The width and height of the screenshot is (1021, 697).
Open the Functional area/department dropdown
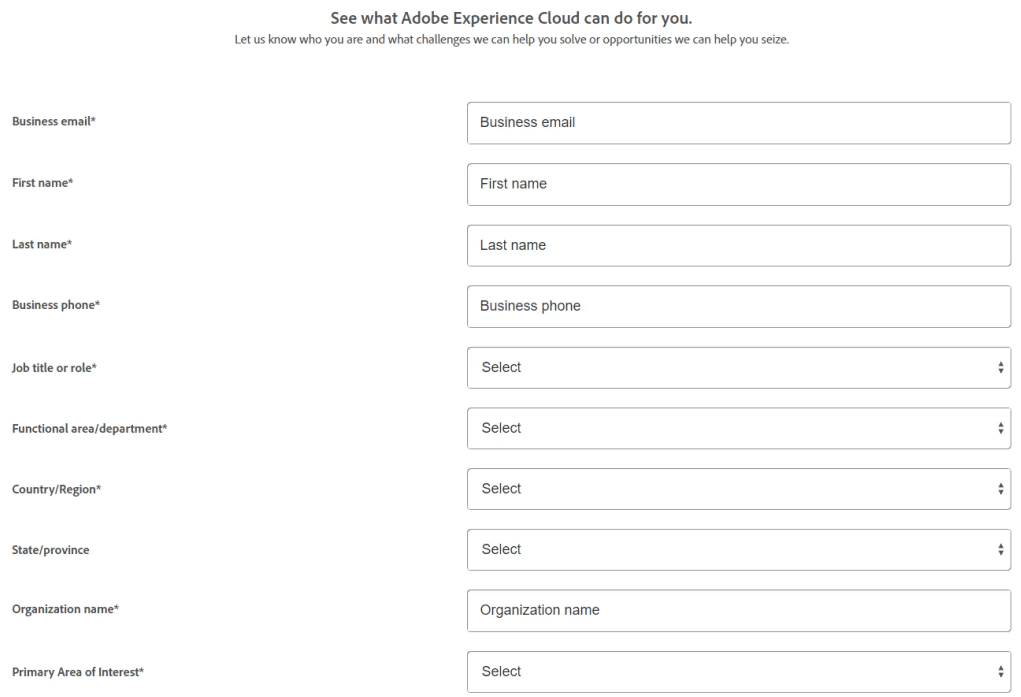pos(738,428)
